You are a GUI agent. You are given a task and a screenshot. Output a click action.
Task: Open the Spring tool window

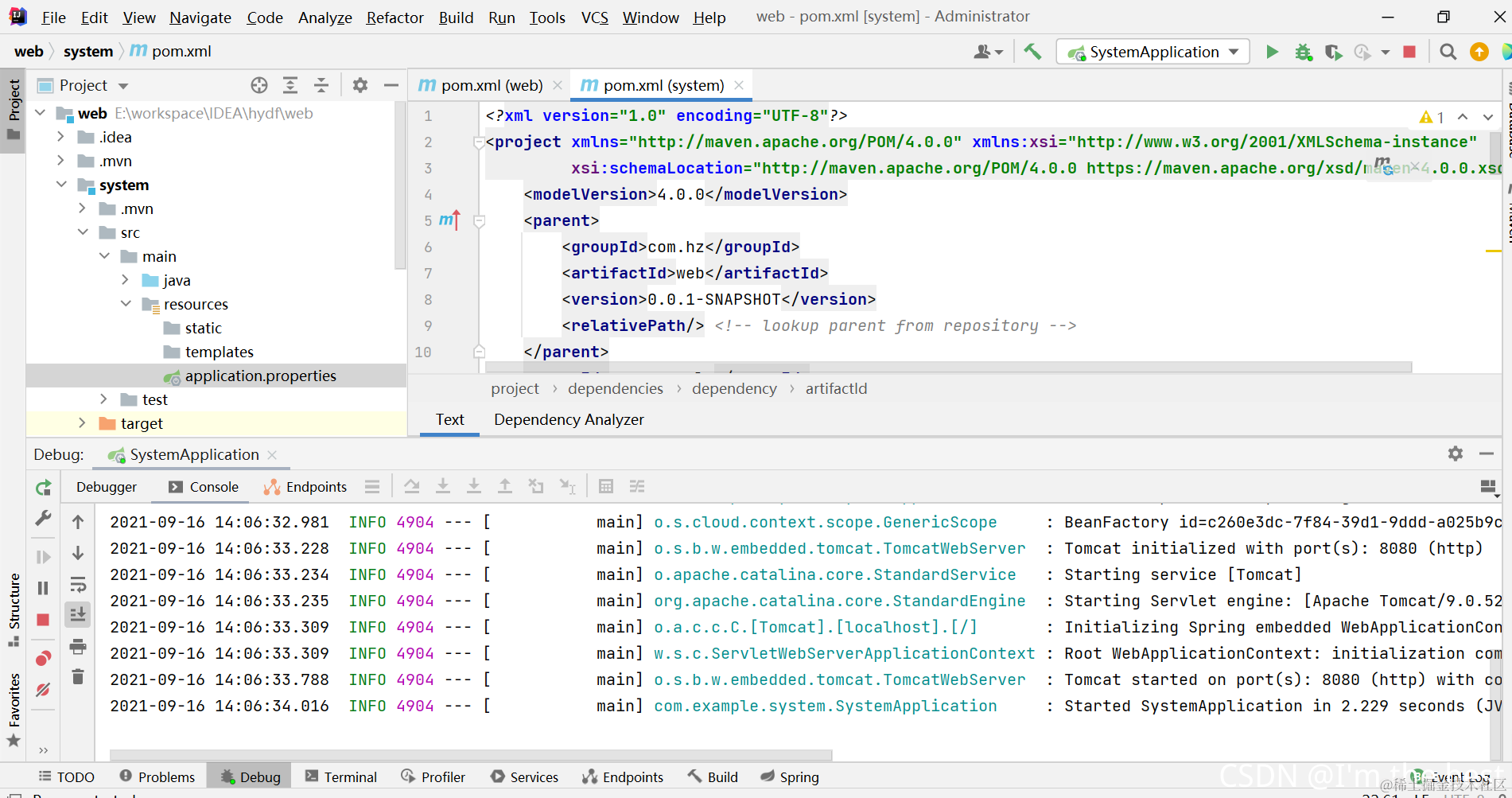790,777
